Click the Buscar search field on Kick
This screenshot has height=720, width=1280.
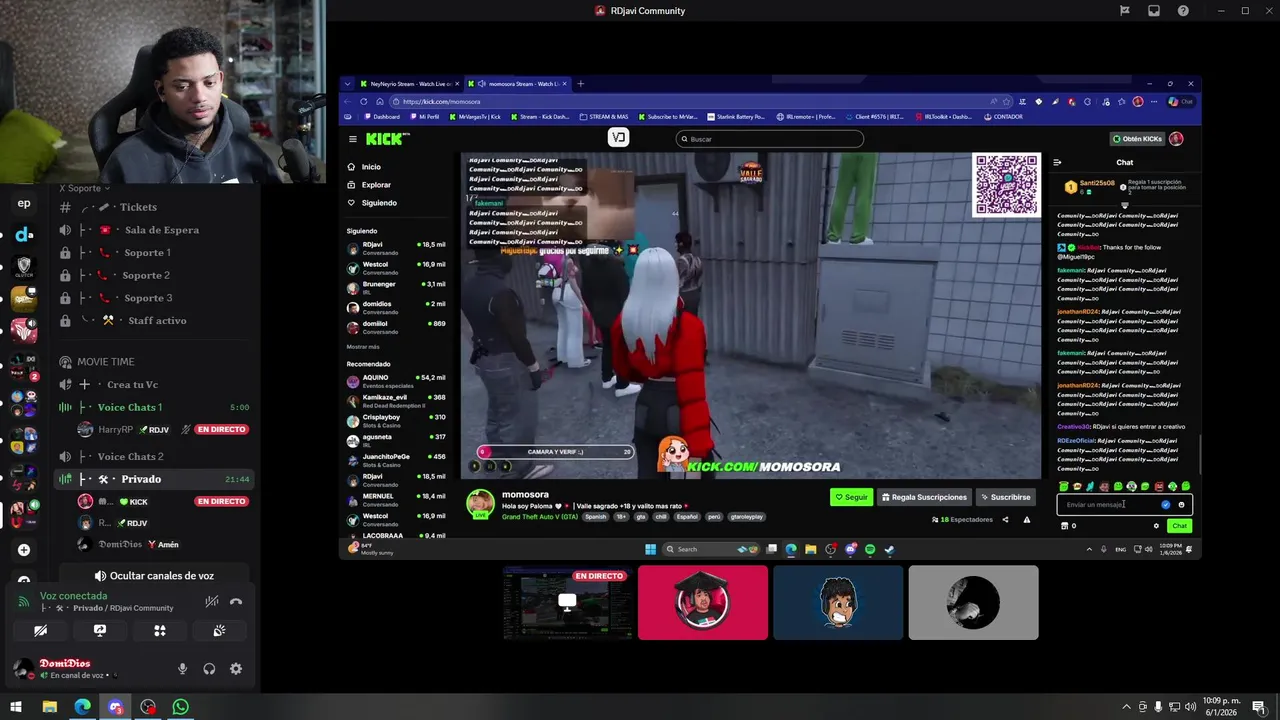[769, 139]
